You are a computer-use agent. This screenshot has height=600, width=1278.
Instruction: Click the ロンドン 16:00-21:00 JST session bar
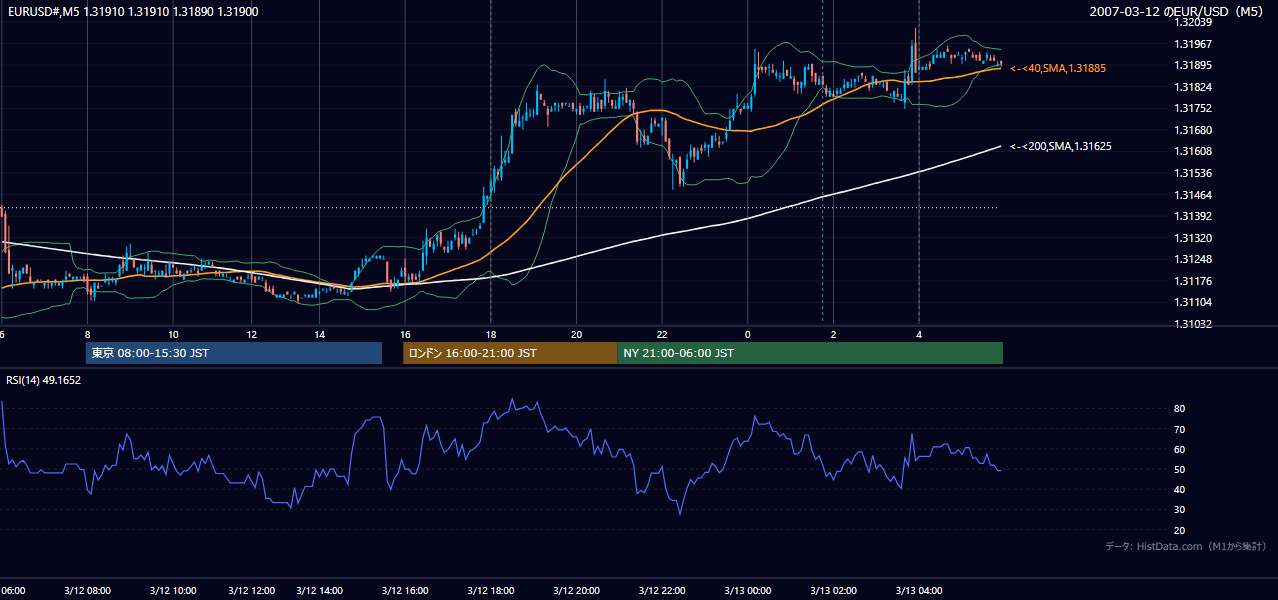tap(510, 353)
